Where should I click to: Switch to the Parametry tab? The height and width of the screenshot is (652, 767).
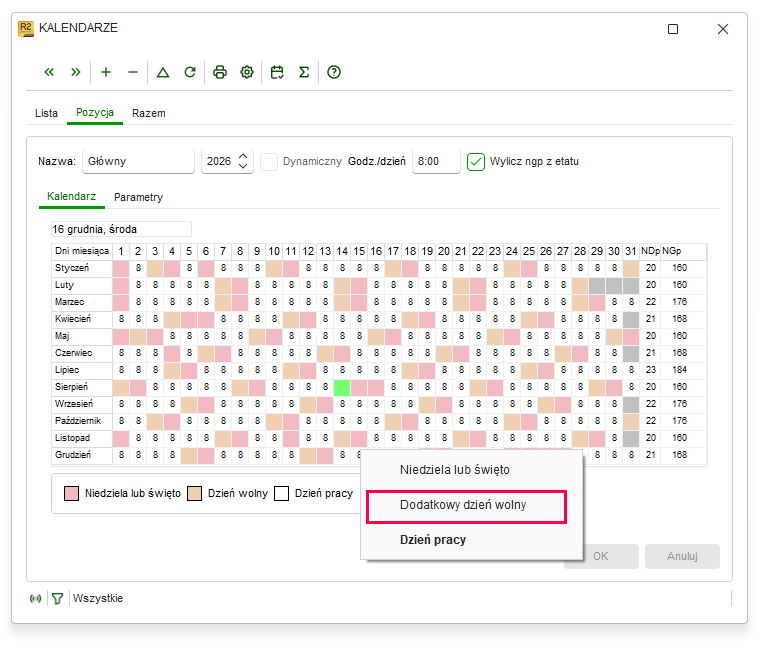(138, 197)
